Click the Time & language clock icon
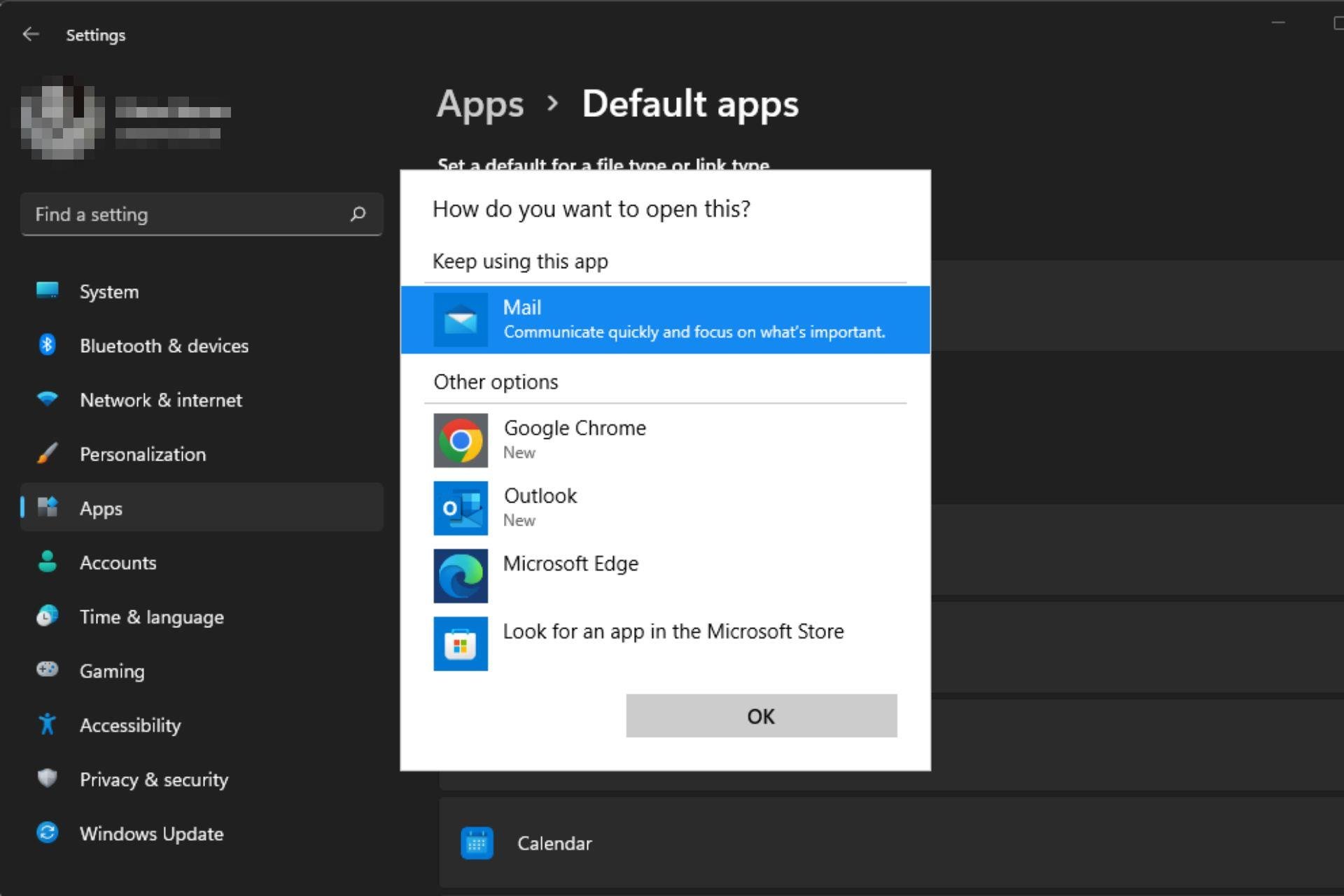Viewport: 1344px width, 896px height. click(x=47, y=615)
